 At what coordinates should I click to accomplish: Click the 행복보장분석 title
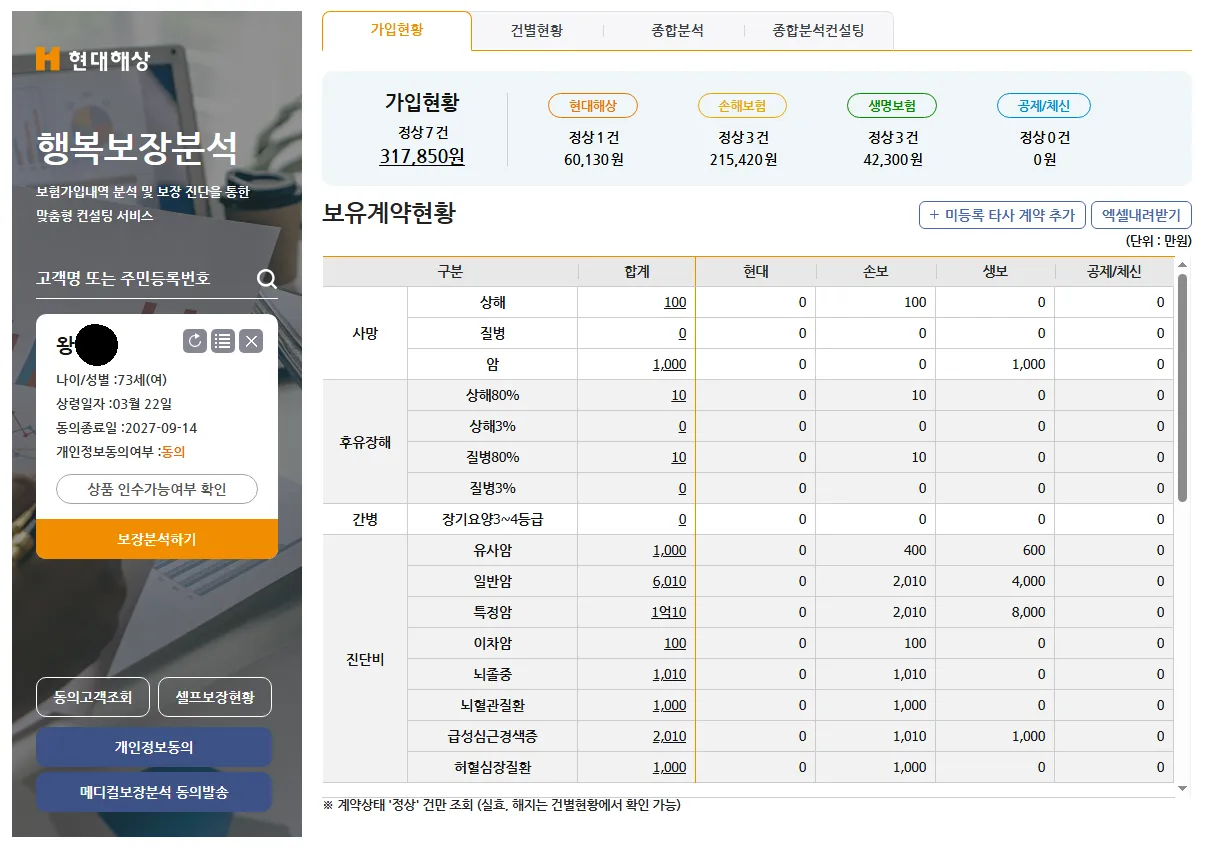(x=138, y=148)
